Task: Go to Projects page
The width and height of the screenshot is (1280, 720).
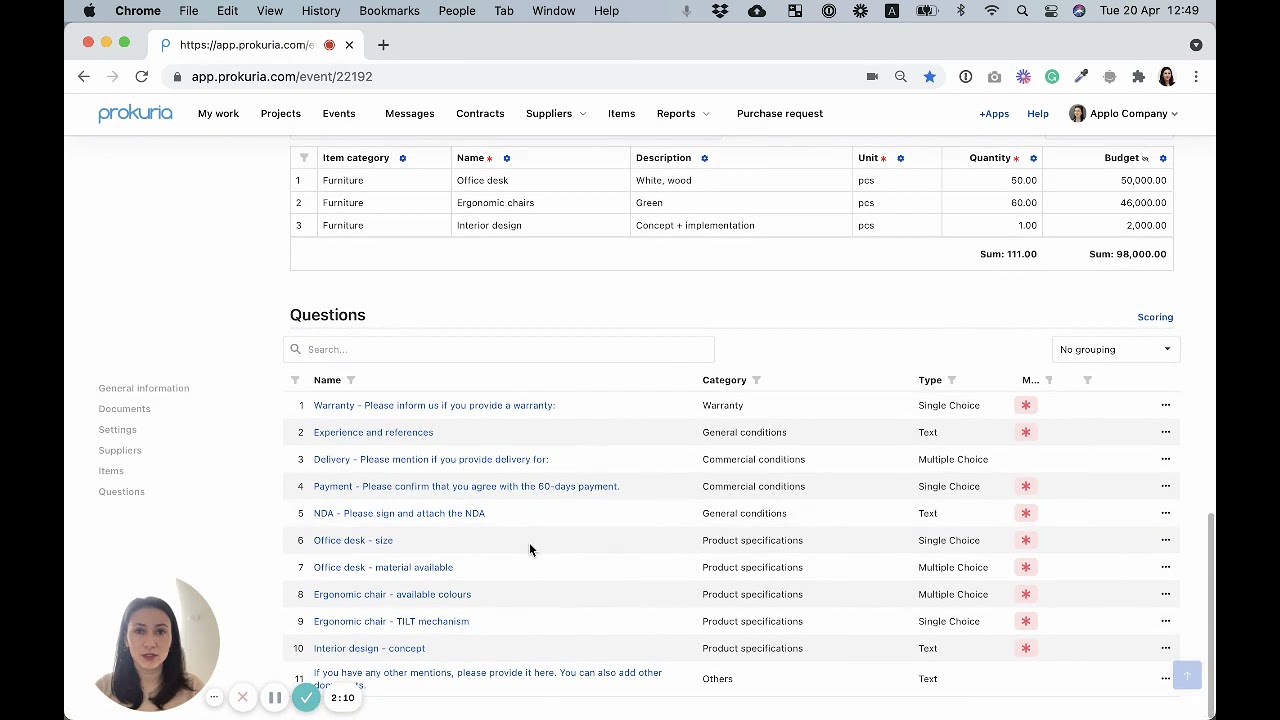Action: click(281, 113)
